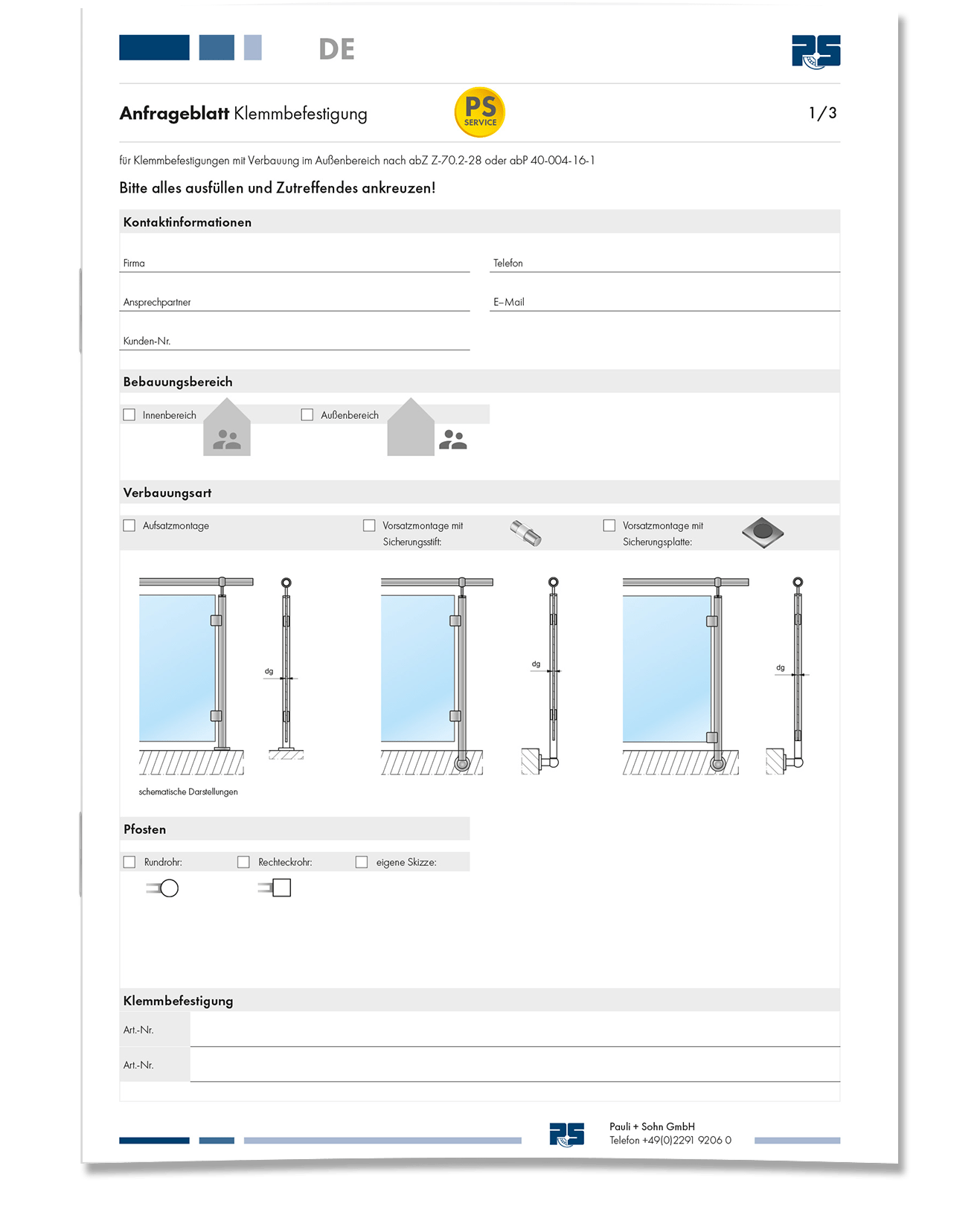Click the dark blue header color block
980x1212 pixels.
(x=154, y=48)
